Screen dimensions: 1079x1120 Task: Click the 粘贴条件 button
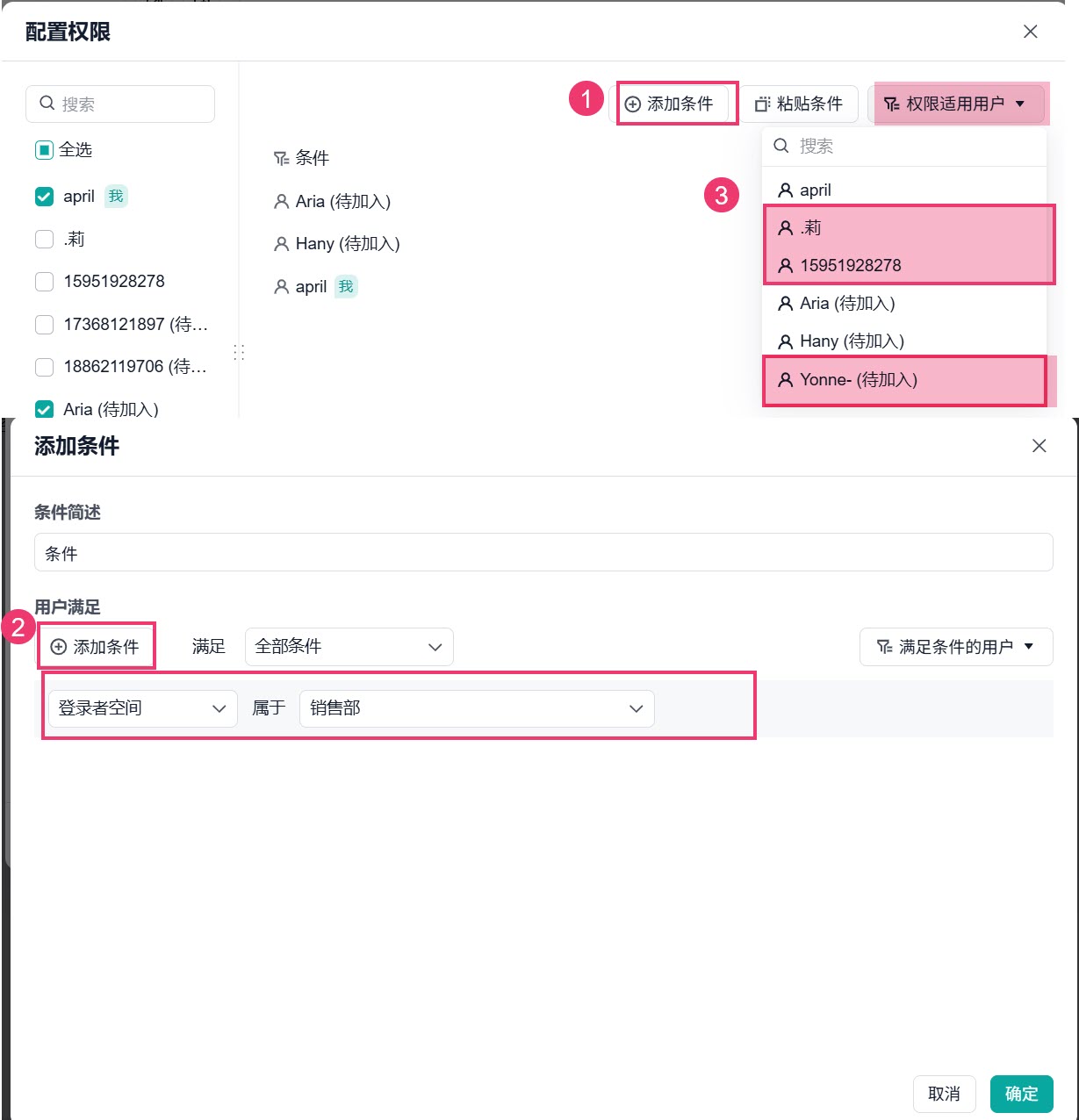pos(798,104)
